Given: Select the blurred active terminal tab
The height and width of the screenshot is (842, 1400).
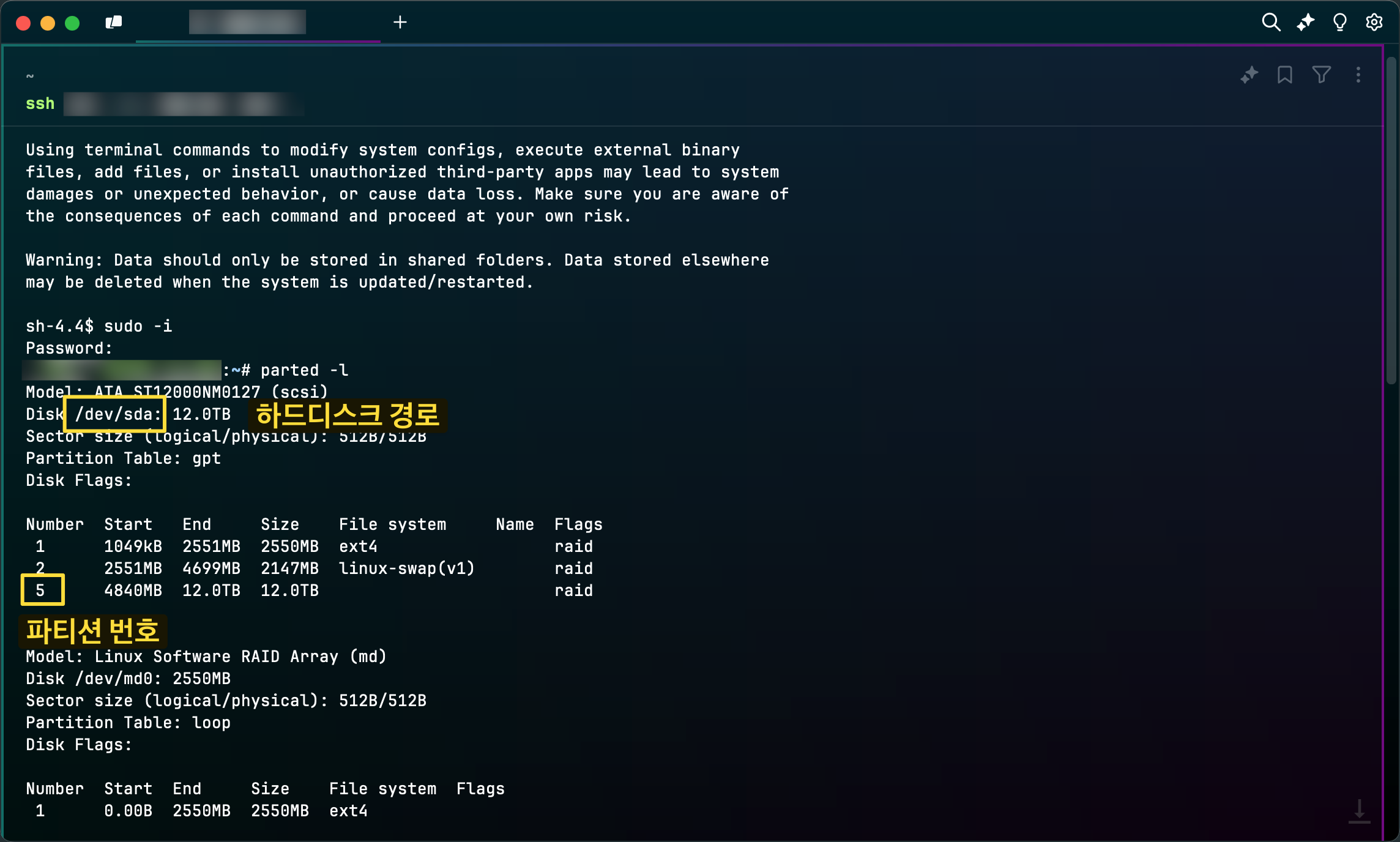Looking at the screenshot, I should 247,23.
